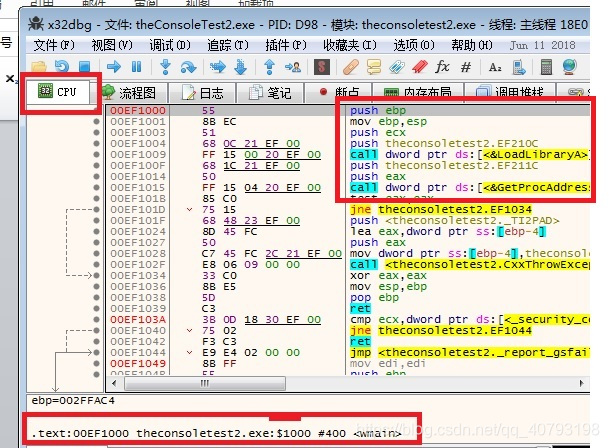Open the 文件(F) menu
Screen dimensions: 609x448
[x=54, y=45]
